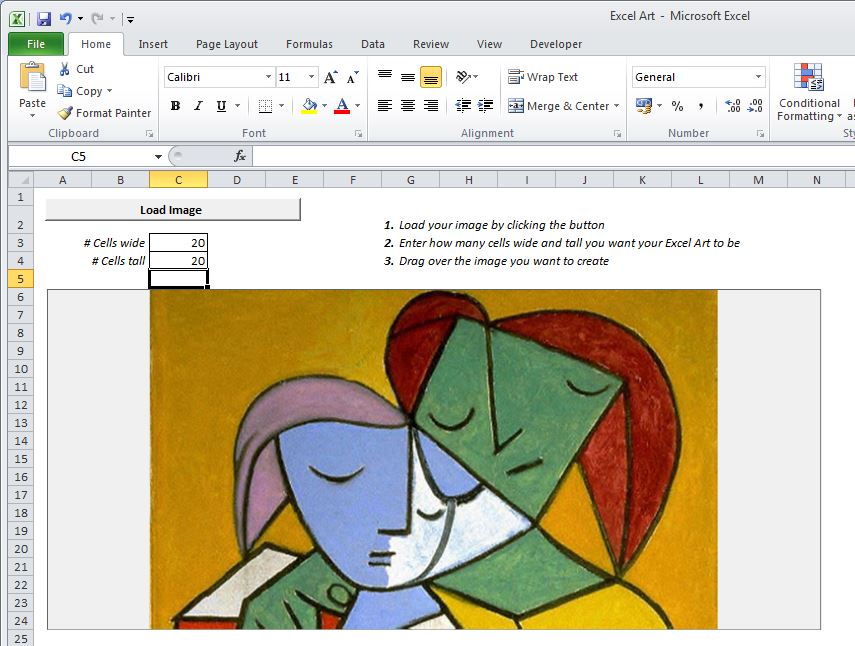The width and height of the screenshot is (855, 646).
Task: Apply bold formatting
Action: pos(175,105)
